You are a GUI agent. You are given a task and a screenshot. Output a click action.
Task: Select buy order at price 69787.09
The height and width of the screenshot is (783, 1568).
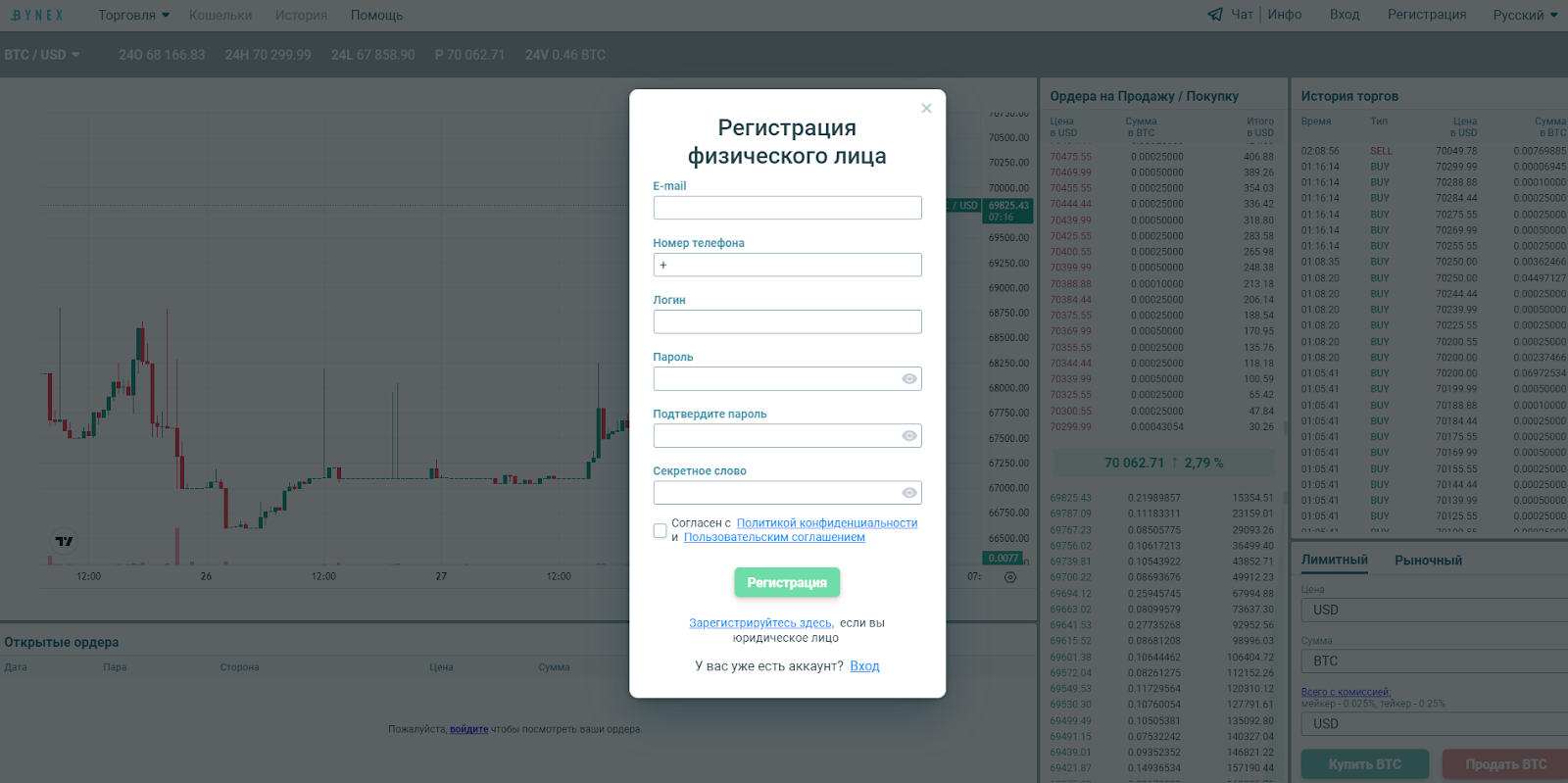1162,514
